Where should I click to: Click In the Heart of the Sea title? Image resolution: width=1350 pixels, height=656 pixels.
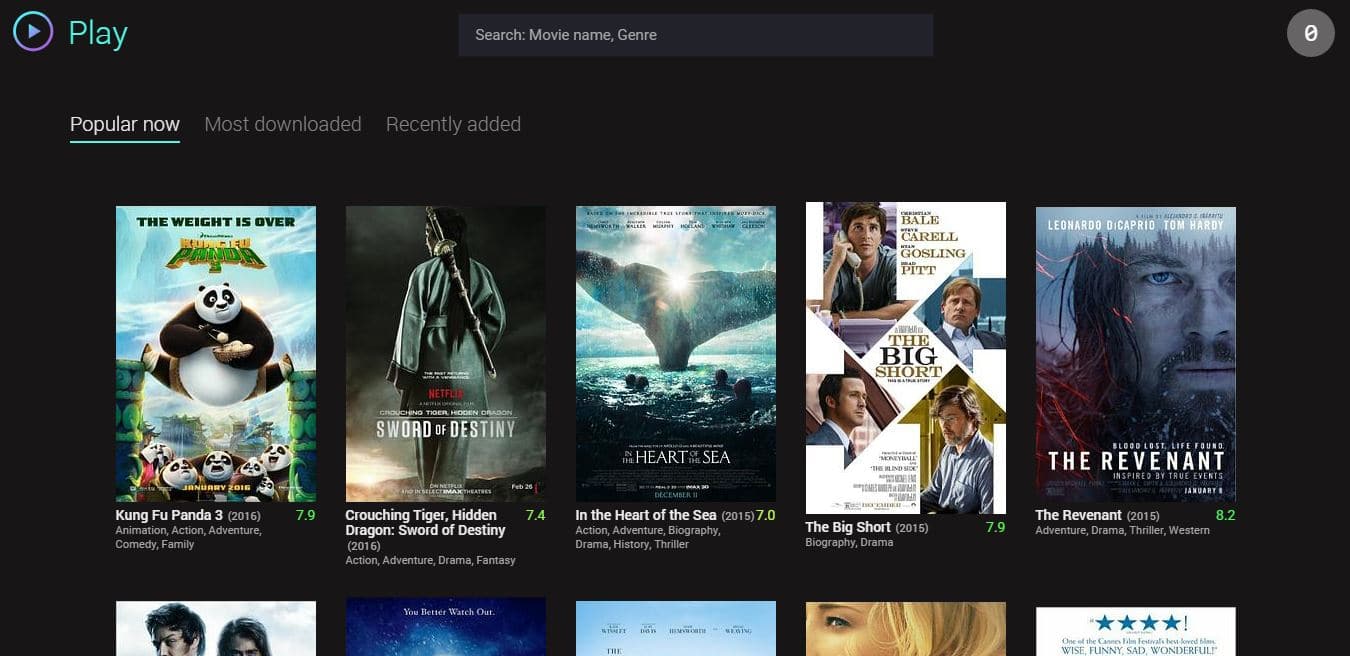click(646, 515)
